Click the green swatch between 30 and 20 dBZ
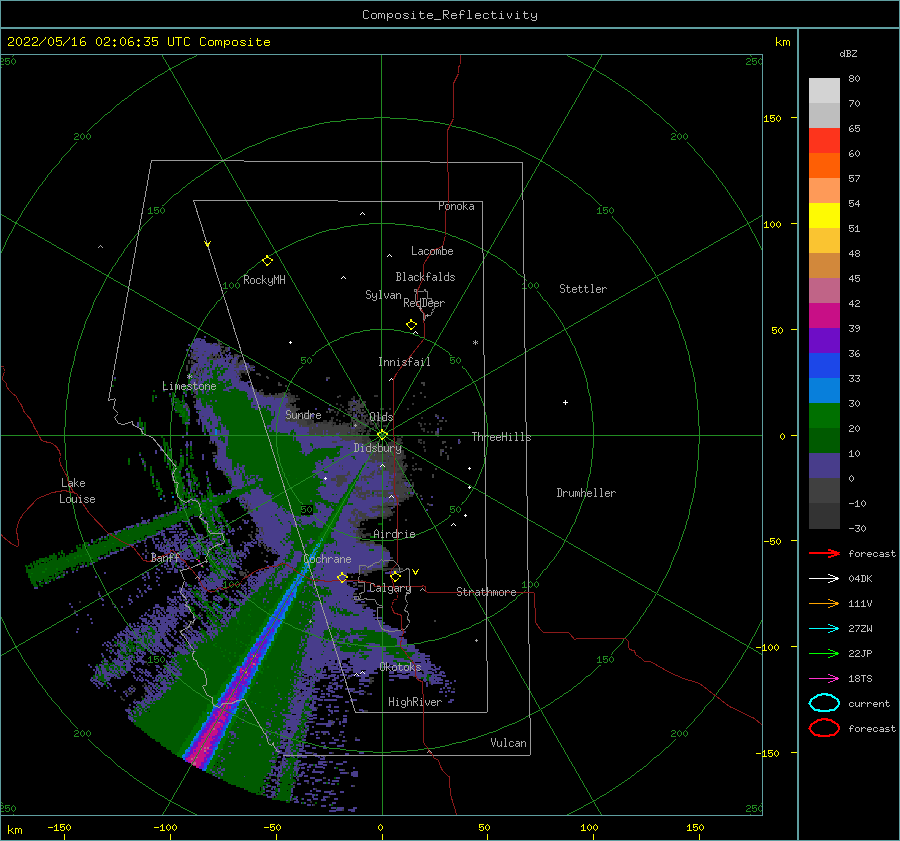This screenshot has height=841, width=900. coord(824,416)
